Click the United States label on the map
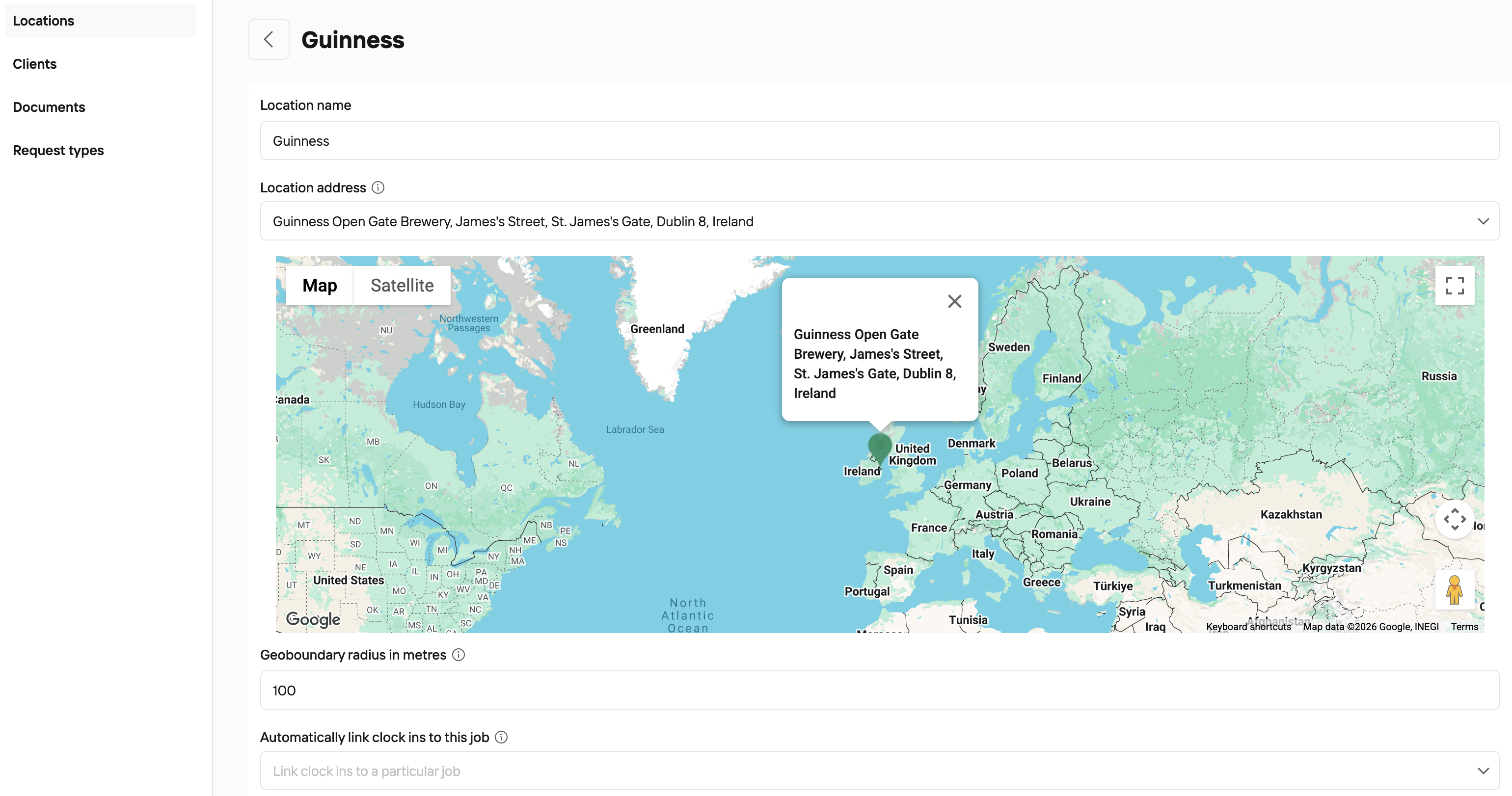The width and height of the screenshot is (1512, 796). 348,580
